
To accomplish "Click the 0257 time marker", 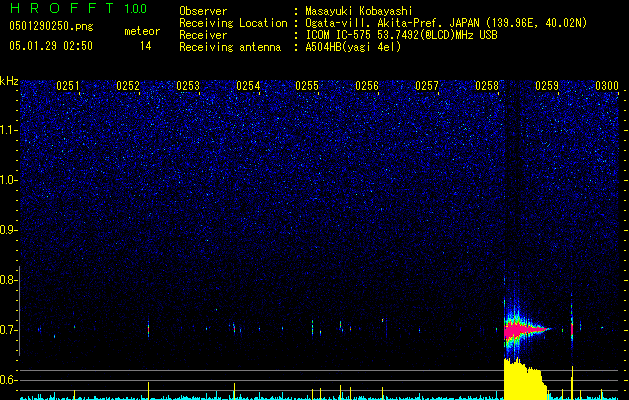I will 427,86.
